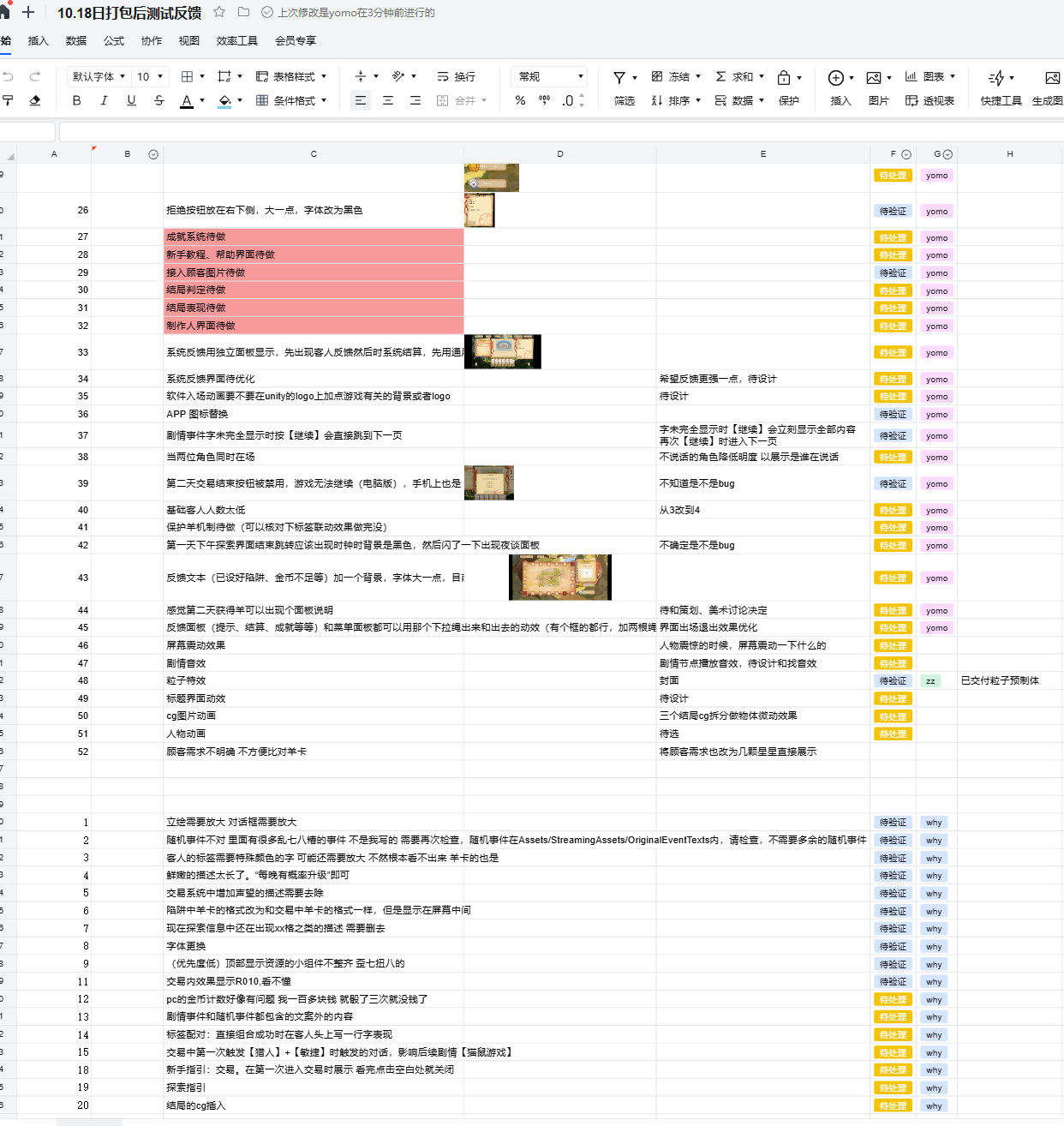Click the folder icon beside the title
This screenshot has height=1126, width=1064.
244,12
